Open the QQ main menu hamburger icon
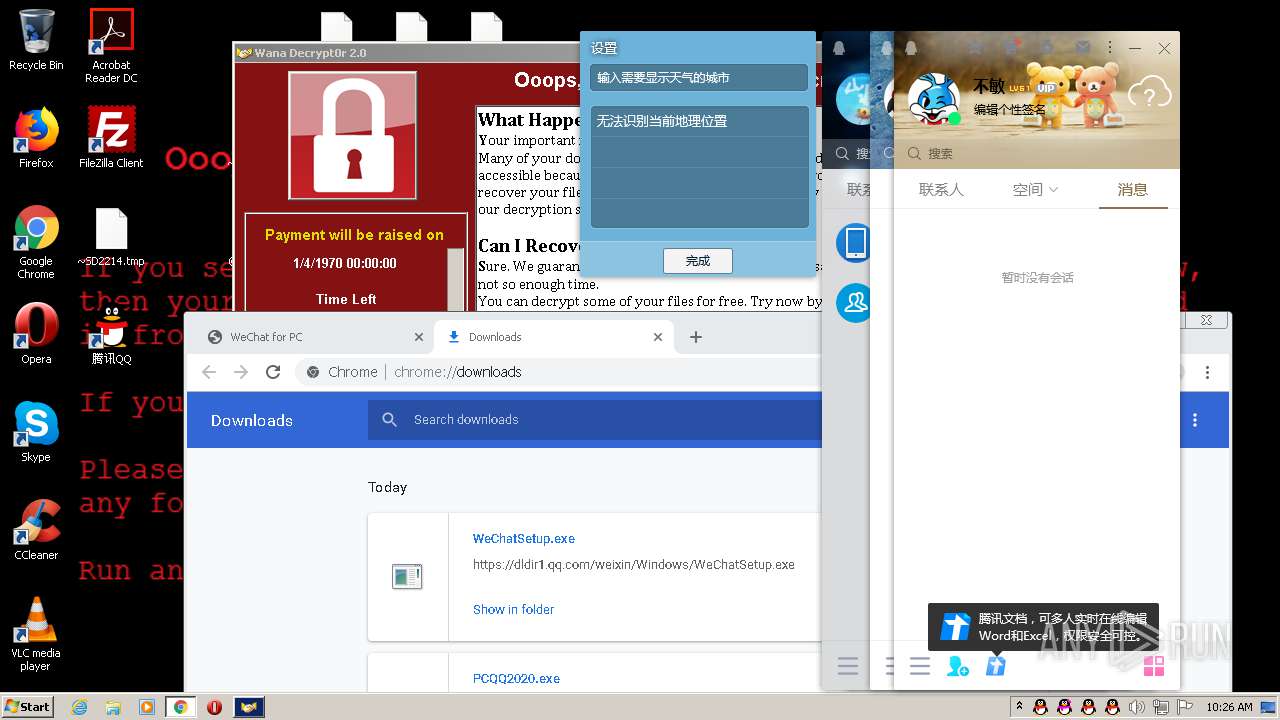 [x=920, y=666]
